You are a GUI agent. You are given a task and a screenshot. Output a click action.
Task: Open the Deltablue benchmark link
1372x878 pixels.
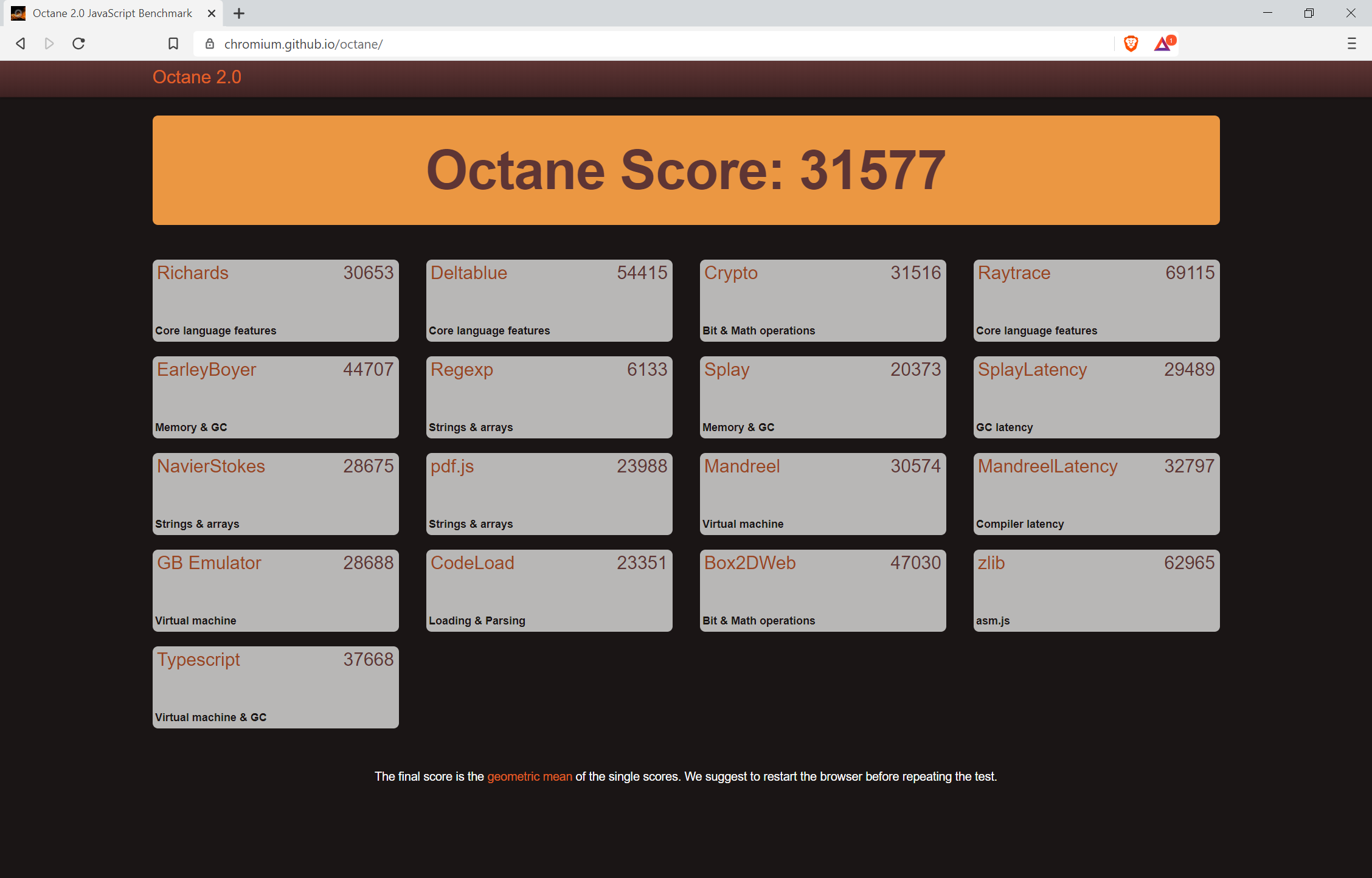469,273
